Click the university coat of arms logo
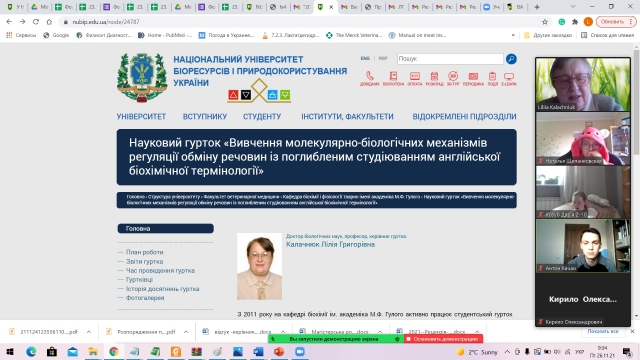Viewport: 640px width, 360px height. (x=142, y=77)
